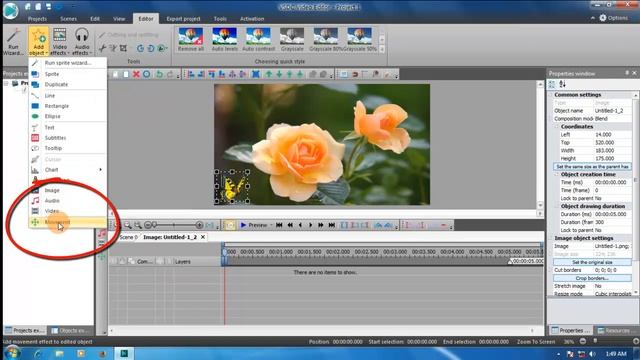640x360 pixels.
Task: Click the cutting scissors tool icon
Action: 102,49
